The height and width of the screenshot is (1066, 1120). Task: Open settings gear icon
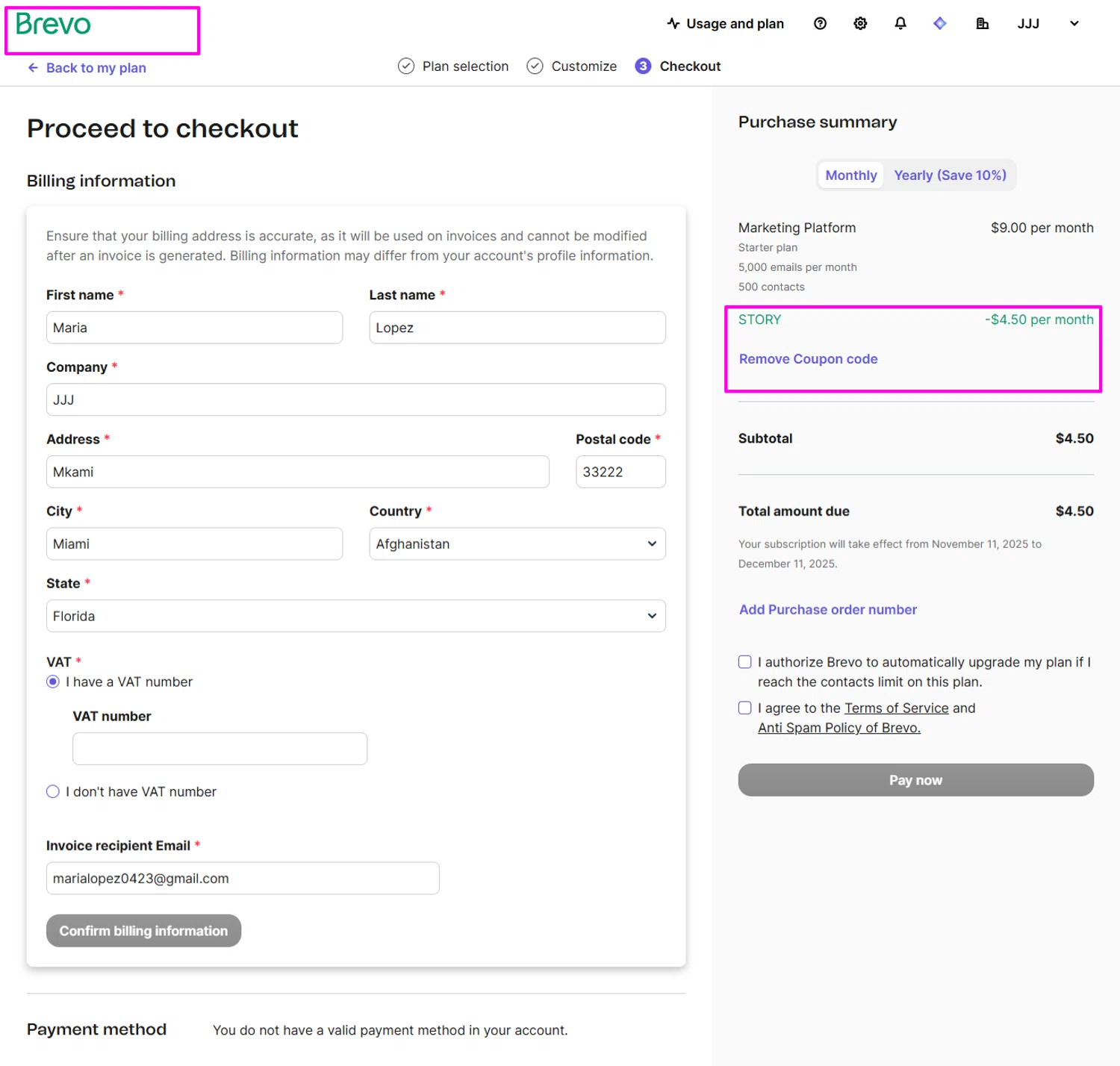[x=860, y=23]
